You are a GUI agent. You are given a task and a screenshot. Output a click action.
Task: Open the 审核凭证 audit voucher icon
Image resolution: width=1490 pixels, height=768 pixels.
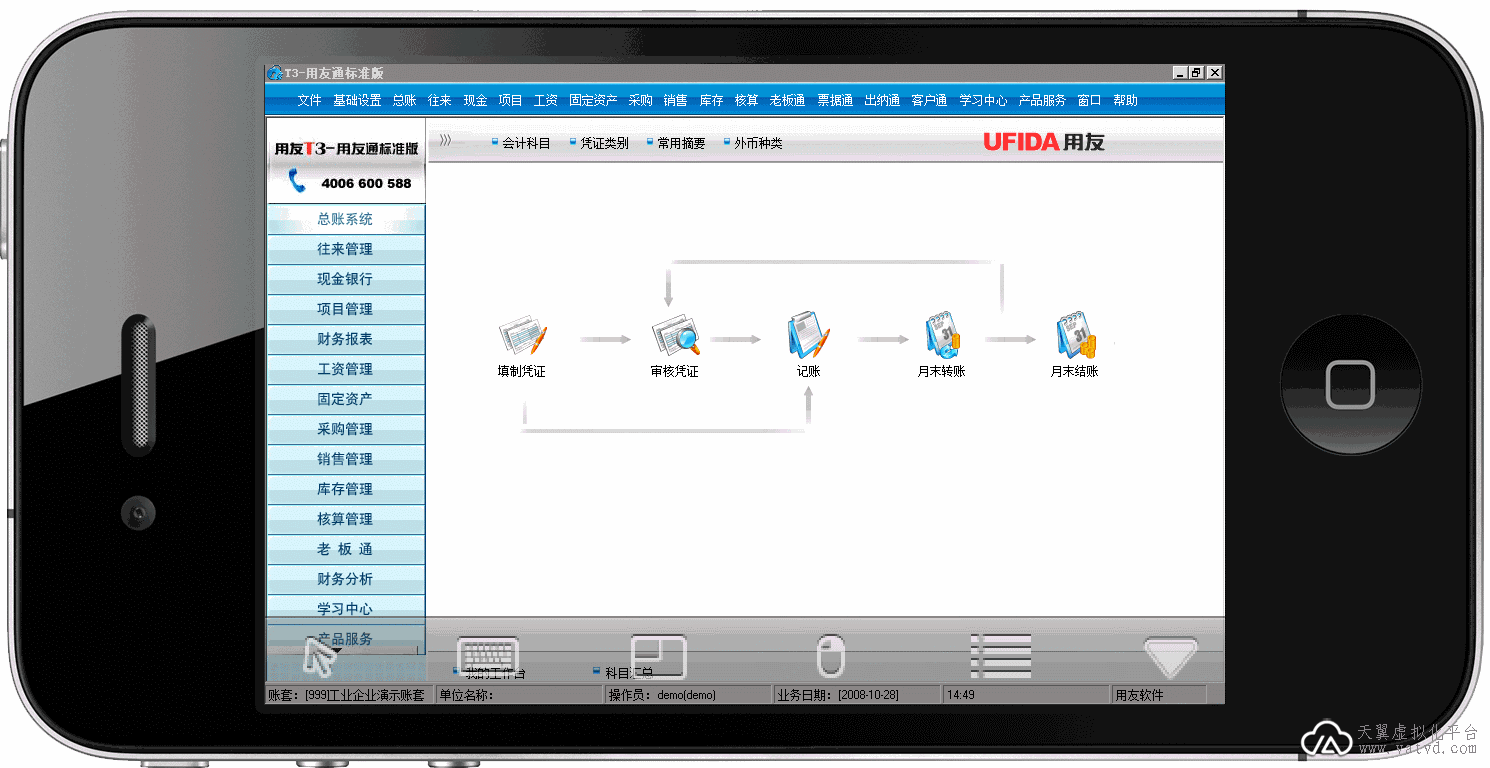[x=675, y=336]
